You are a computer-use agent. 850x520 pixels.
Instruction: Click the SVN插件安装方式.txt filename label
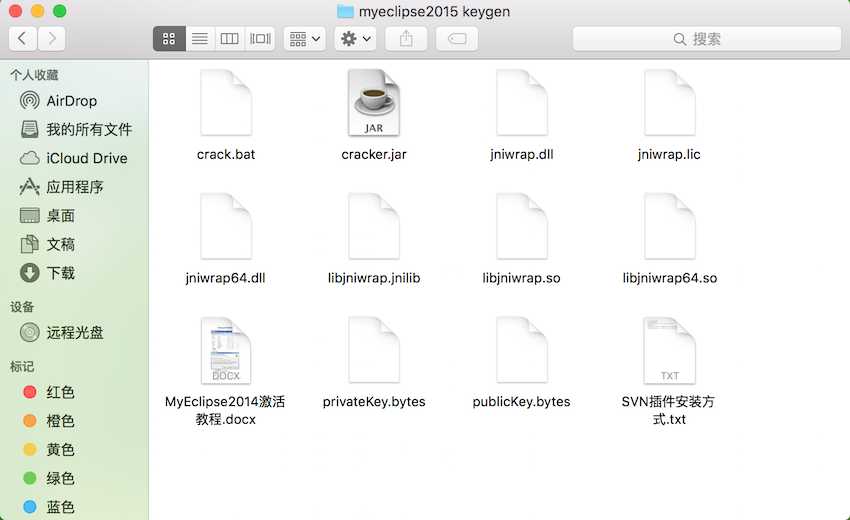(669, 410)
